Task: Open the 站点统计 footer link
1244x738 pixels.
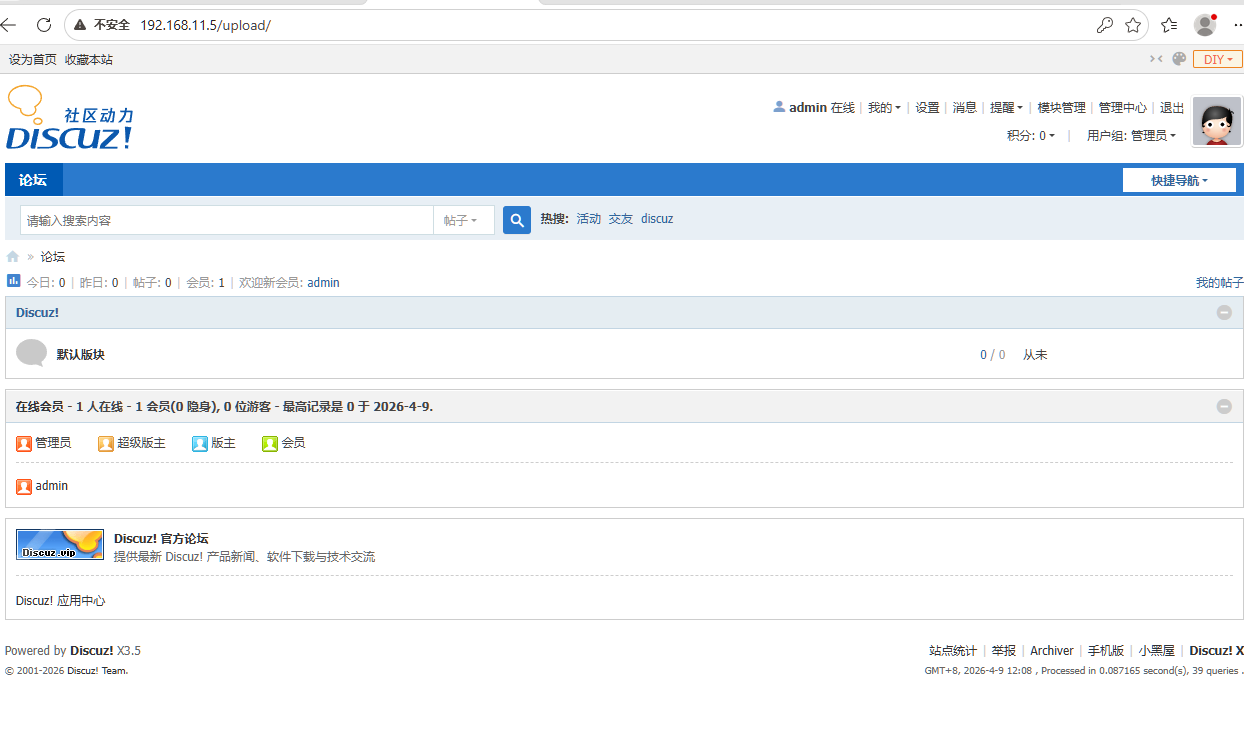Action: coord(953,650)
